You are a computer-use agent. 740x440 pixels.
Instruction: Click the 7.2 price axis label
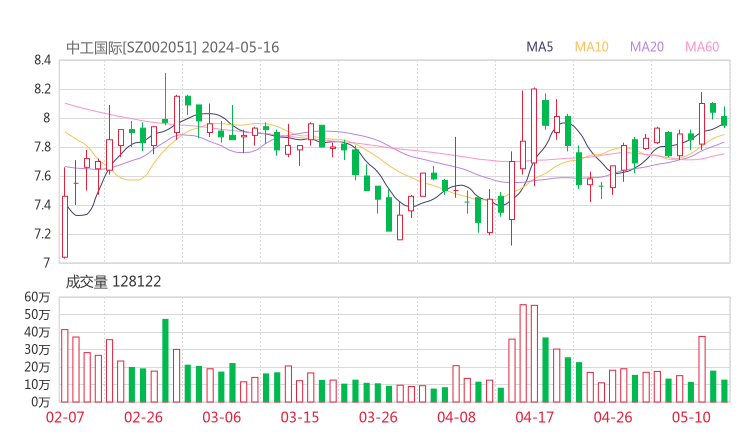[42, 234]
